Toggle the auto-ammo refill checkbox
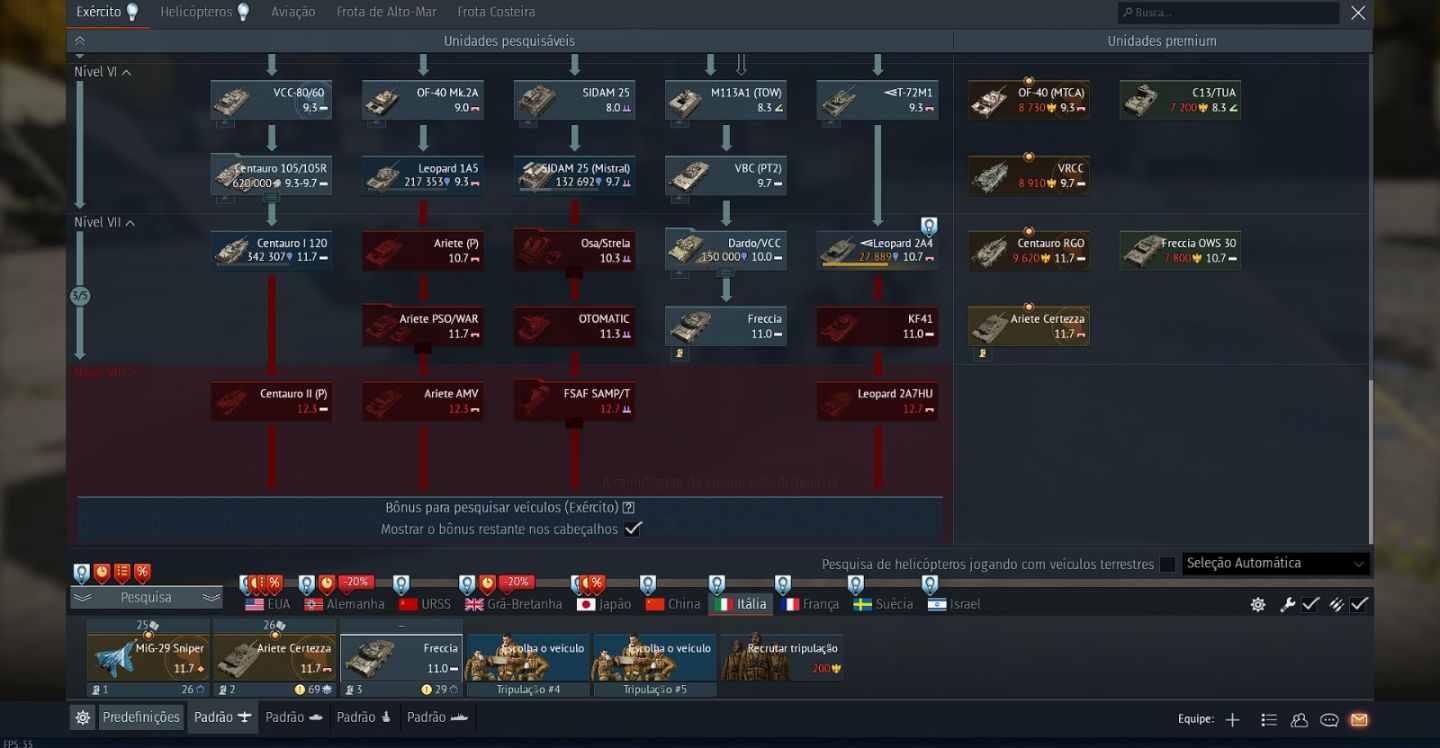The width and height of the screenshot is (1440, 748). tap(1359, 604)
